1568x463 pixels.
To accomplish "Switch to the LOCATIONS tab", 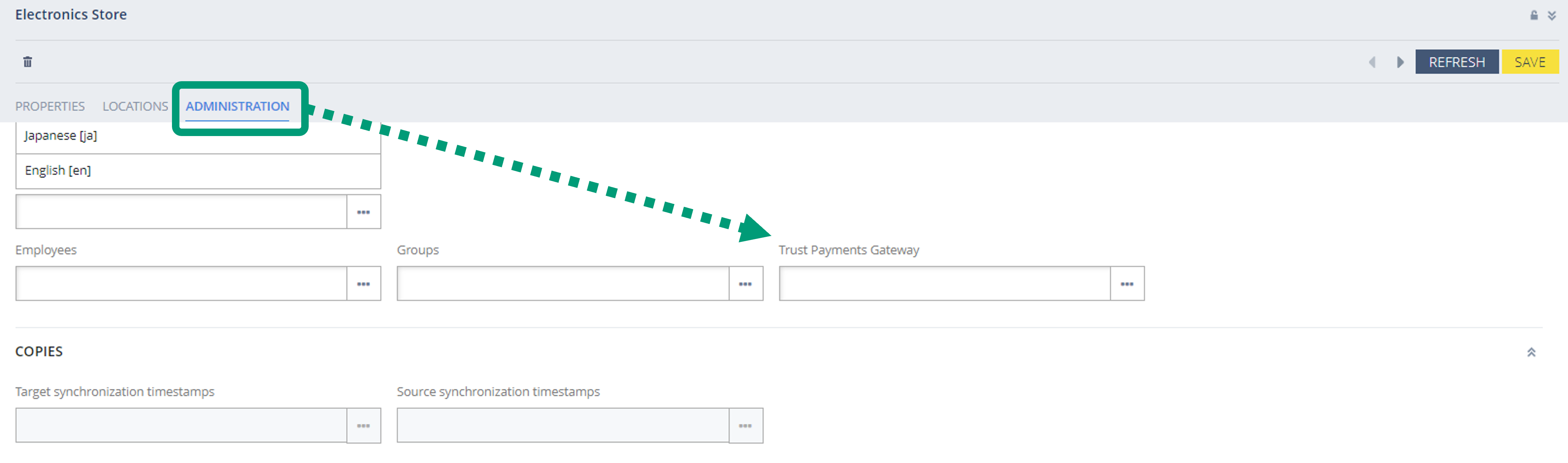I will pyautogui.click(x=135, y=106).
